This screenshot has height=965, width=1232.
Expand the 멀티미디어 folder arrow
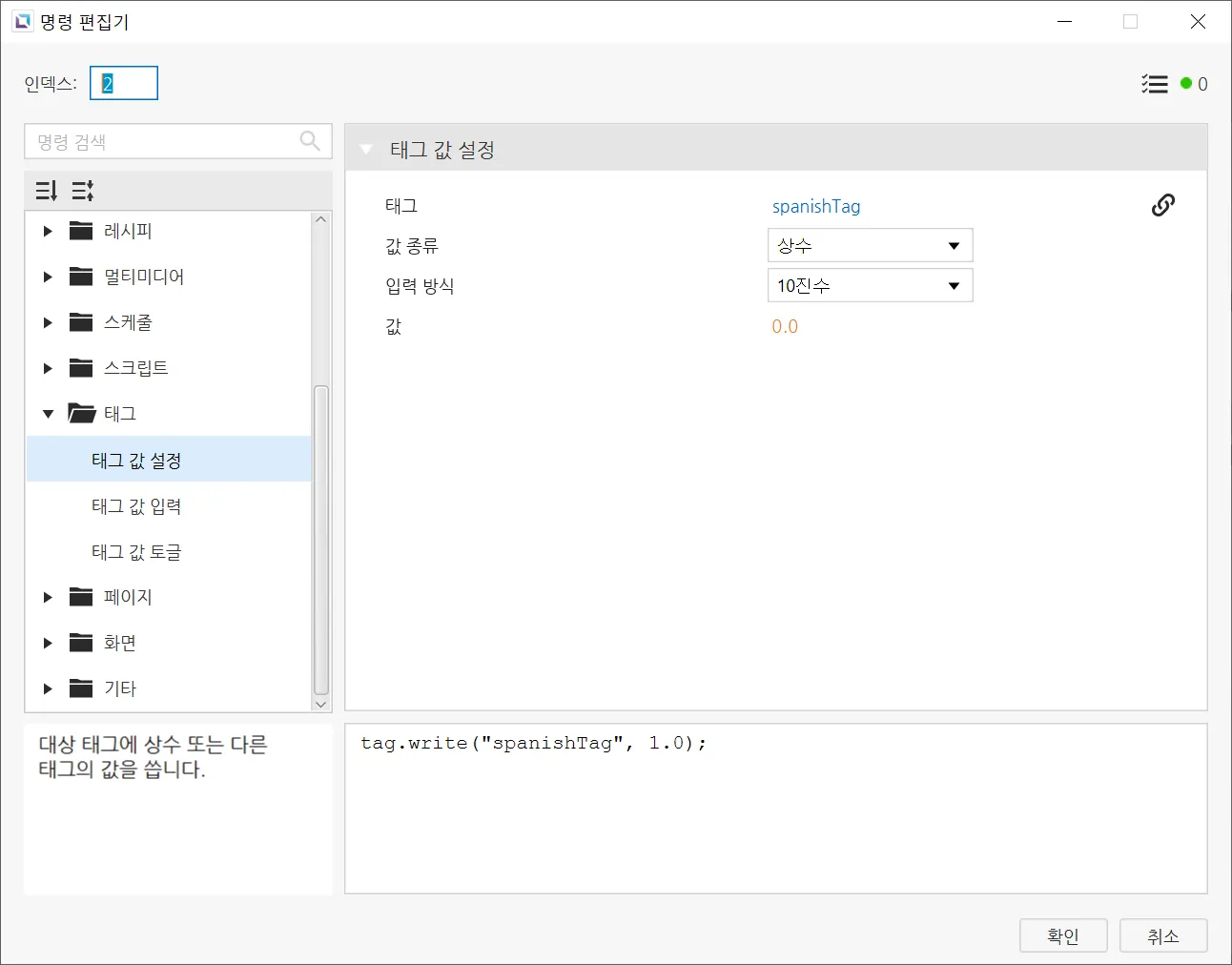48,277
